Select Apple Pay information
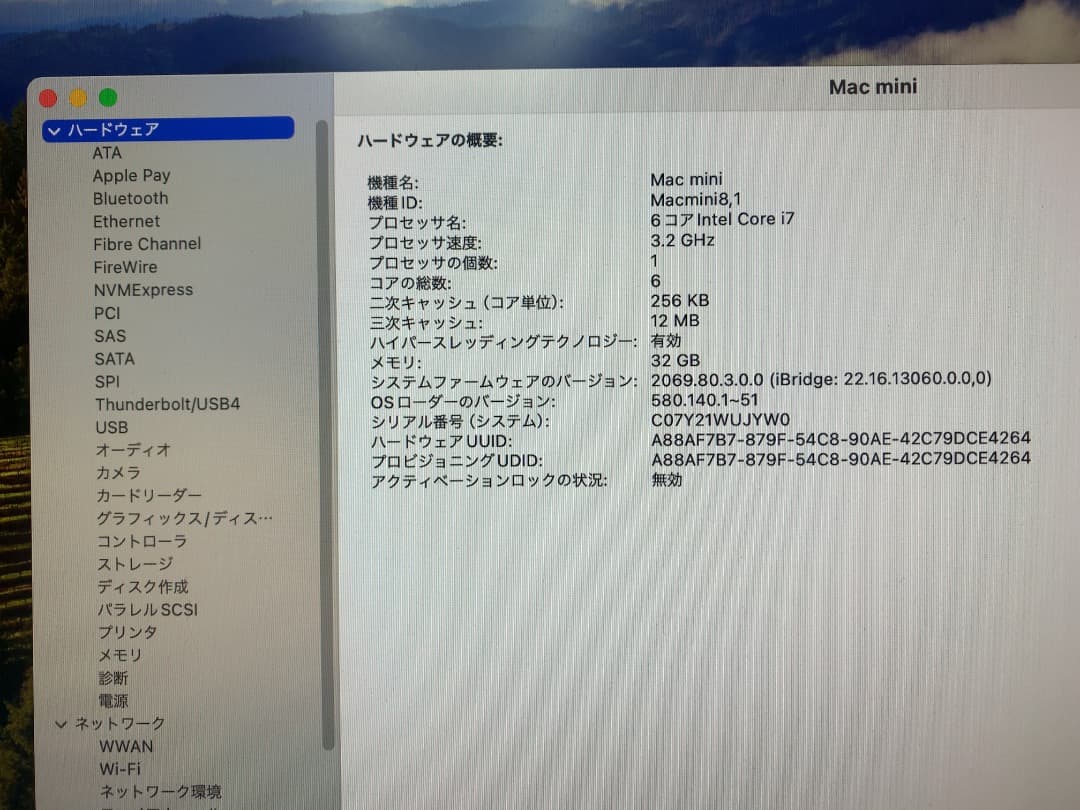 click(x=132, y=175)
